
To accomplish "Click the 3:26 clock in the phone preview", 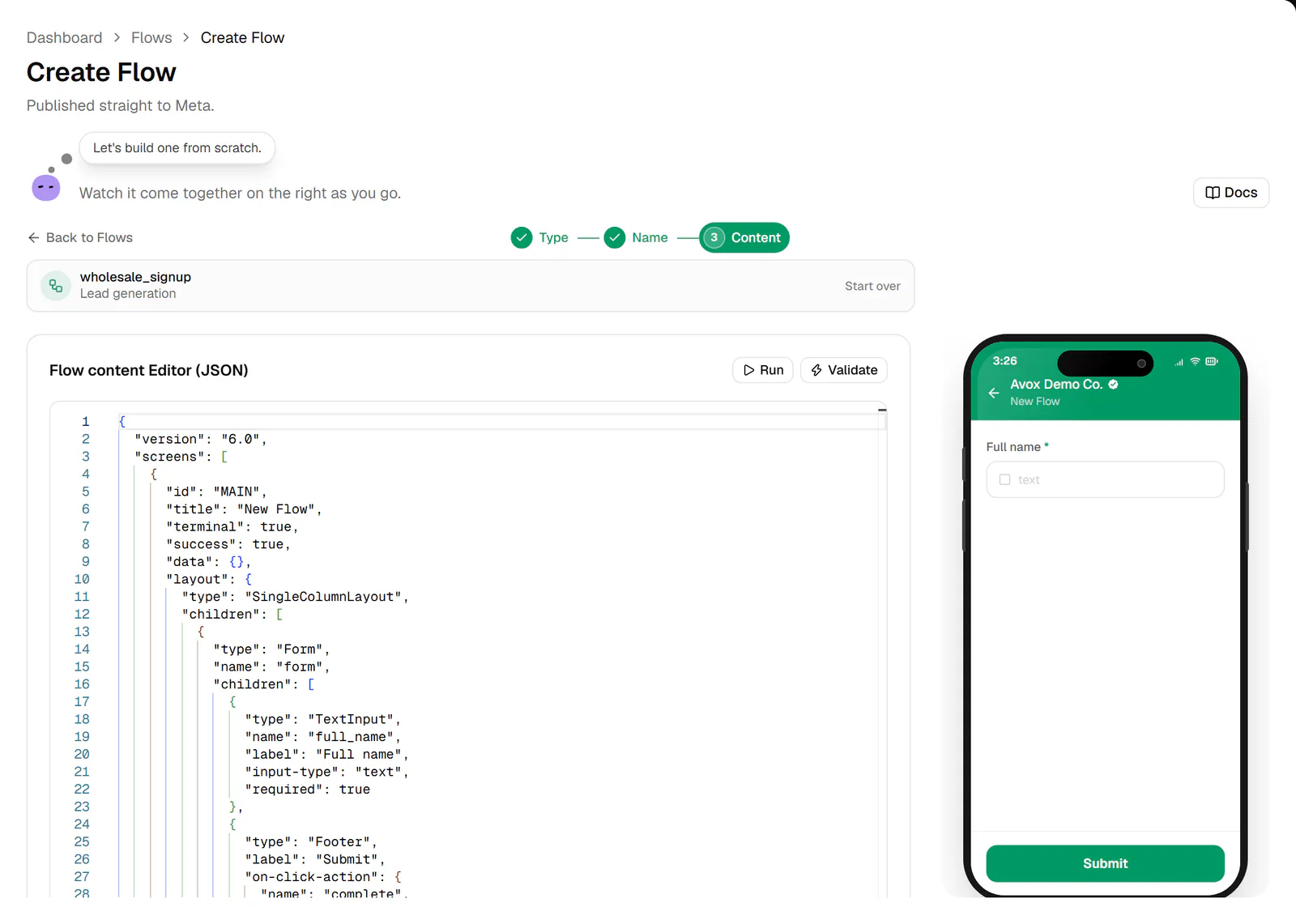I will point(1004,361).
